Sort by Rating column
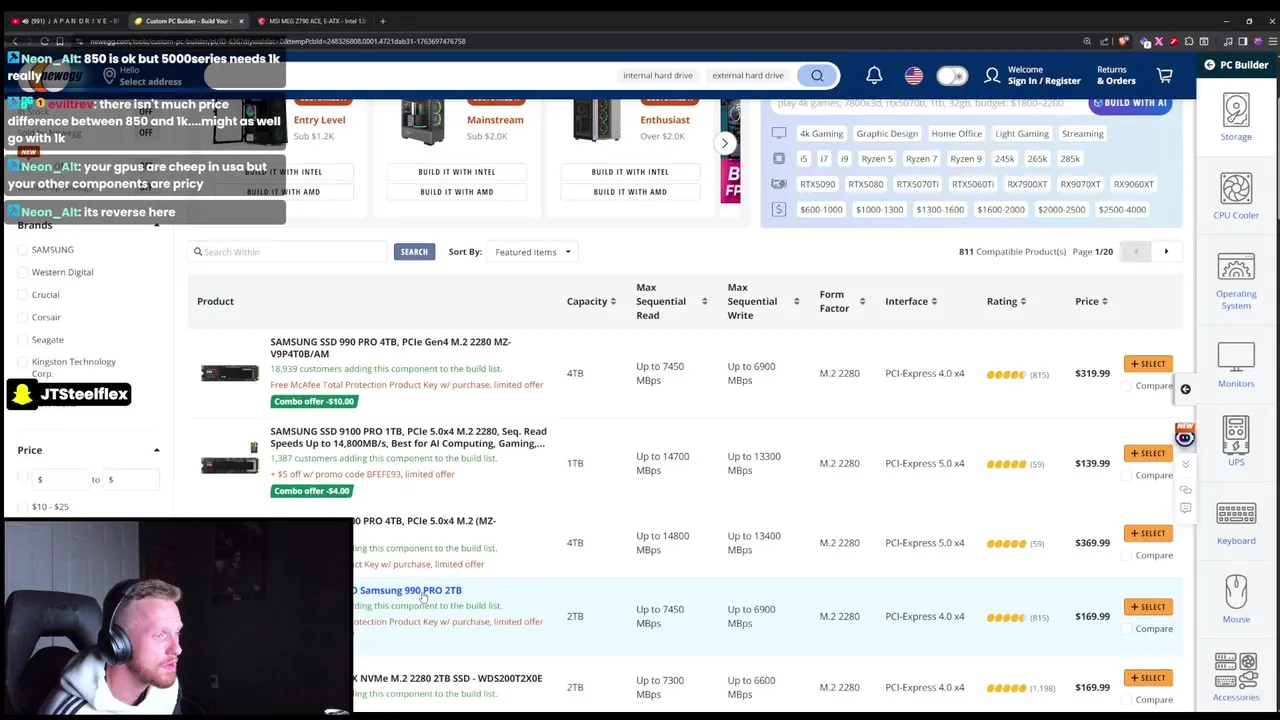The width and height of the screenshot is (1280, 720). [1022, 302]
